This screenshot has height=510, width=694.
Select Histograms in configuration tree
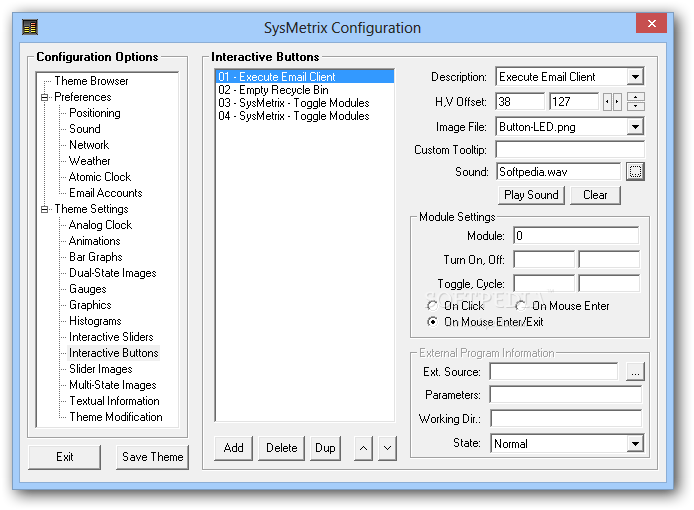95,321
